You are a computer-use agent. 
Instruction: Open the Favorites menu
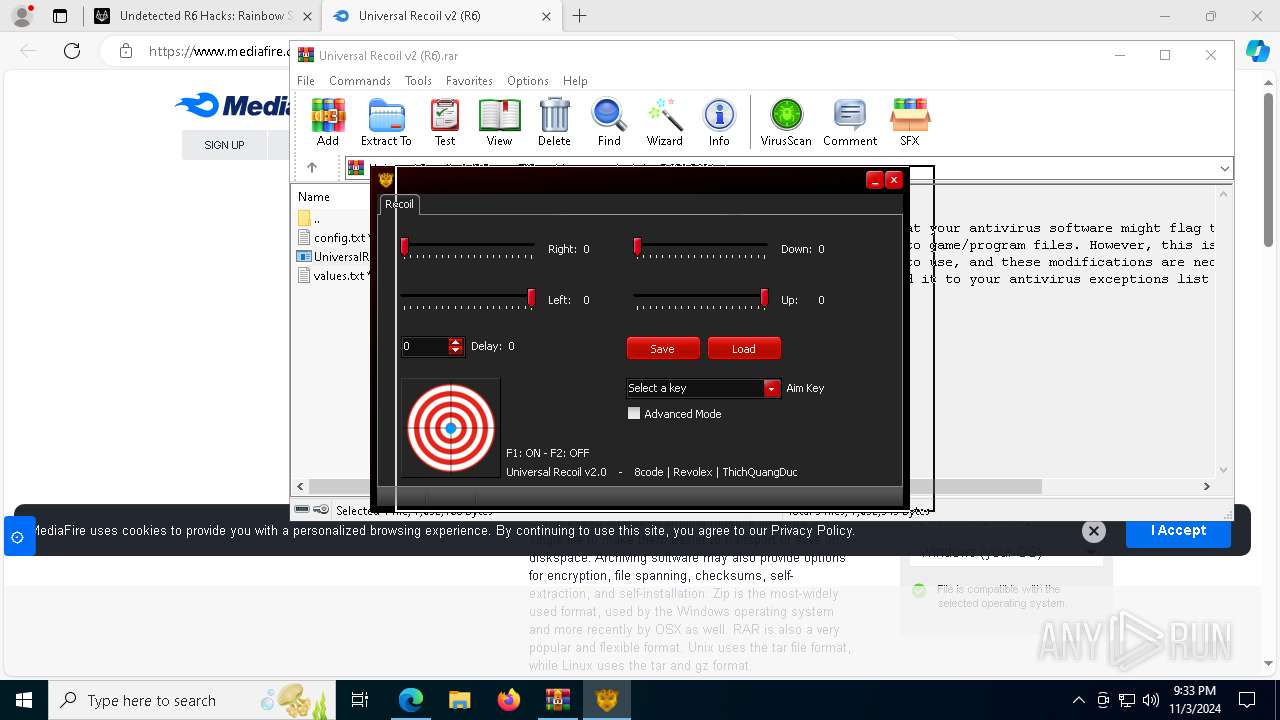(469, 81)
